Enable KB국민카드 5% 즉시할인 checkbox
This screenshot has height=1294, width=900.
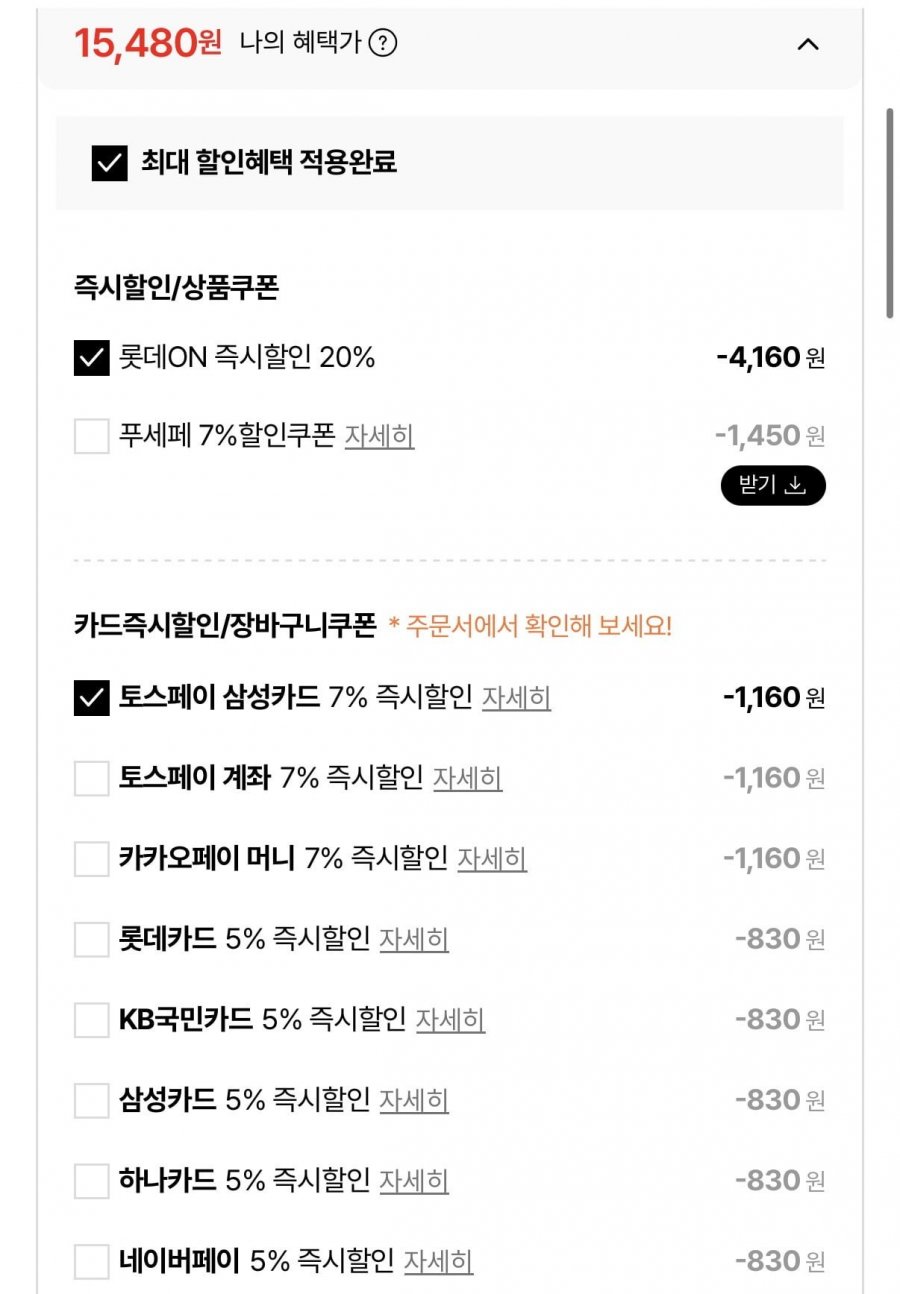[92, 1020]
